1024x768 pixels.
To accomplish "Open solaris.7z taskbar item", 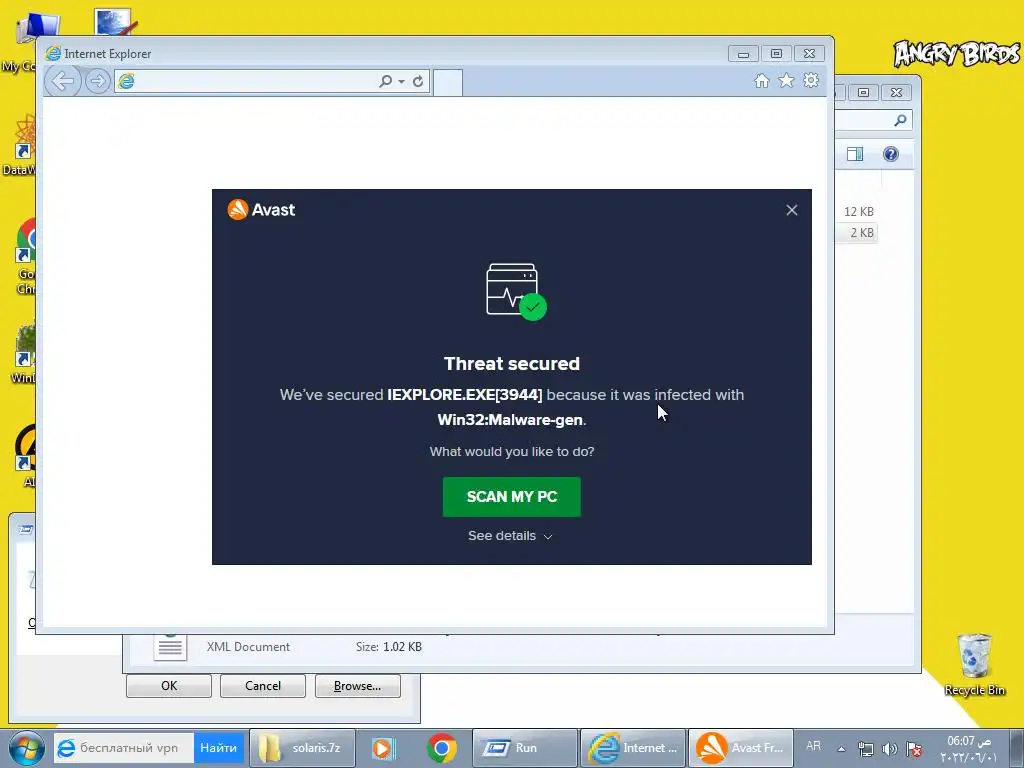I will 302,748.
